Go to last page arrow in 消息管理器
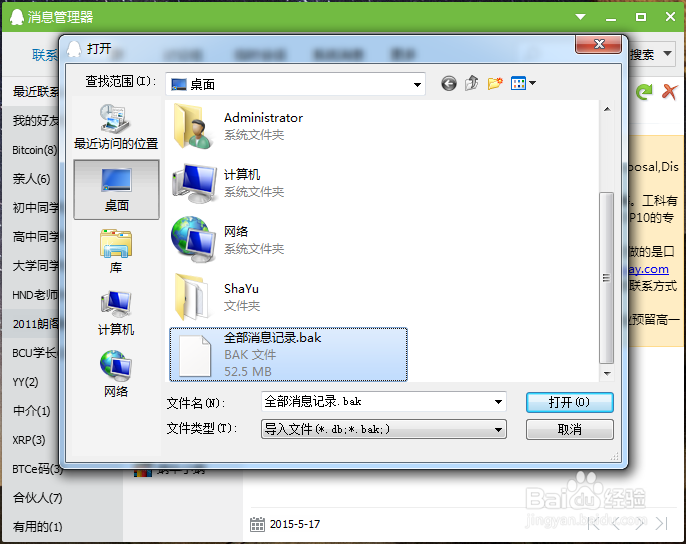This screenshot has width=686, height=544. (662, 523)
